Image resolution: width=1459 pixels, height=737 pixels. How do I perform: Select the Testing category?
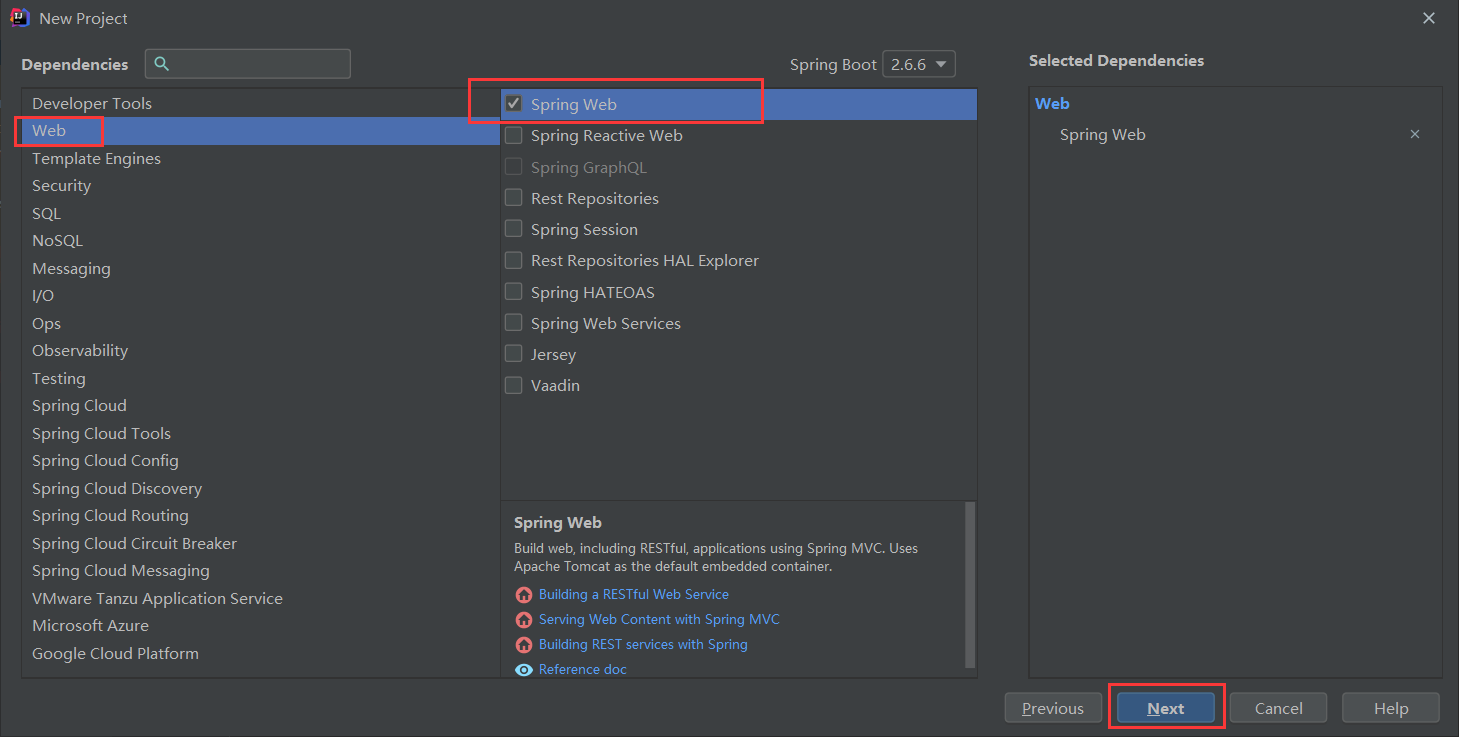point(260,378)
